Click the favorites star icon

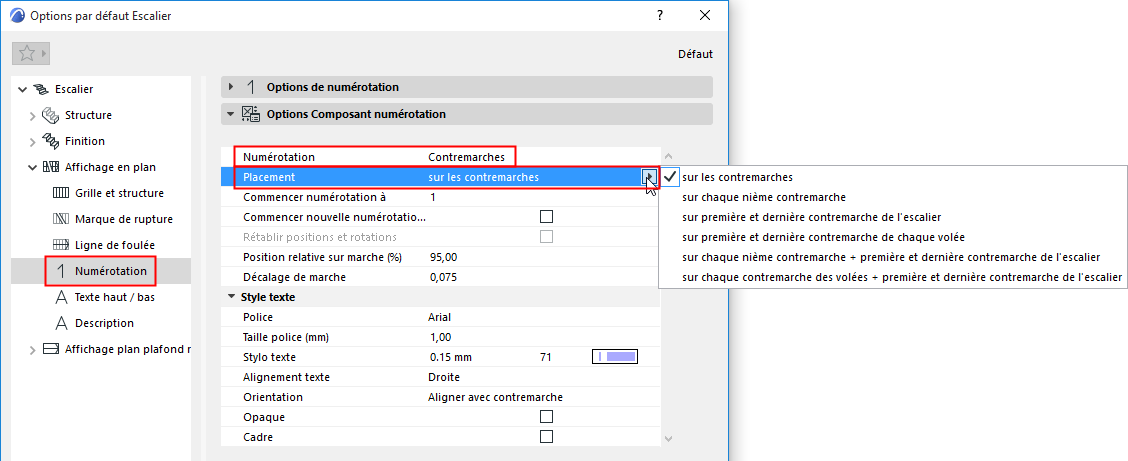tap(27, 54)
